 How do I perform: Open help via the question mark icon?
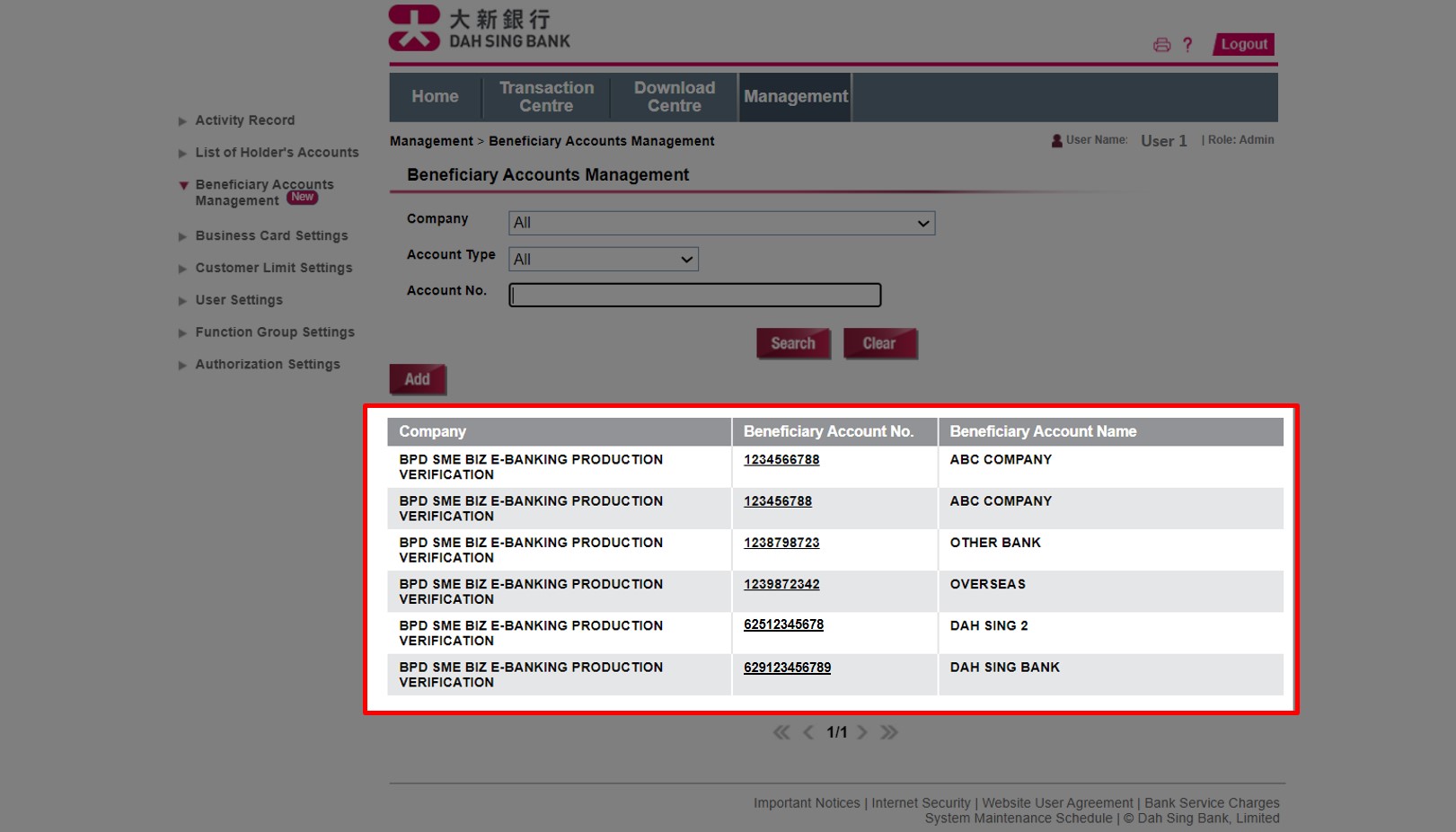pos(1187,45)
